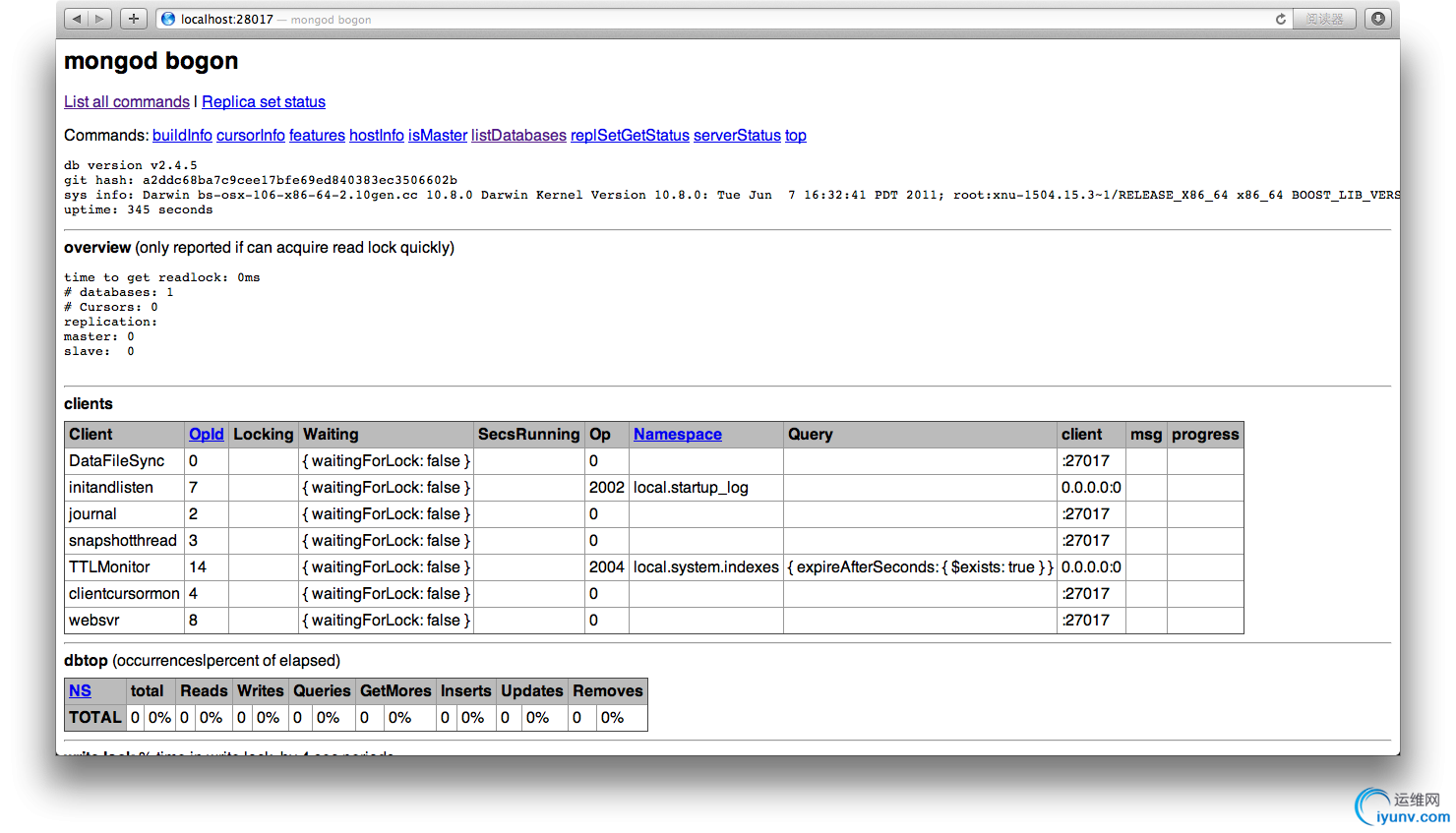Click the mongod bogon page heading
1456x833 pixels.
[152, 61]
